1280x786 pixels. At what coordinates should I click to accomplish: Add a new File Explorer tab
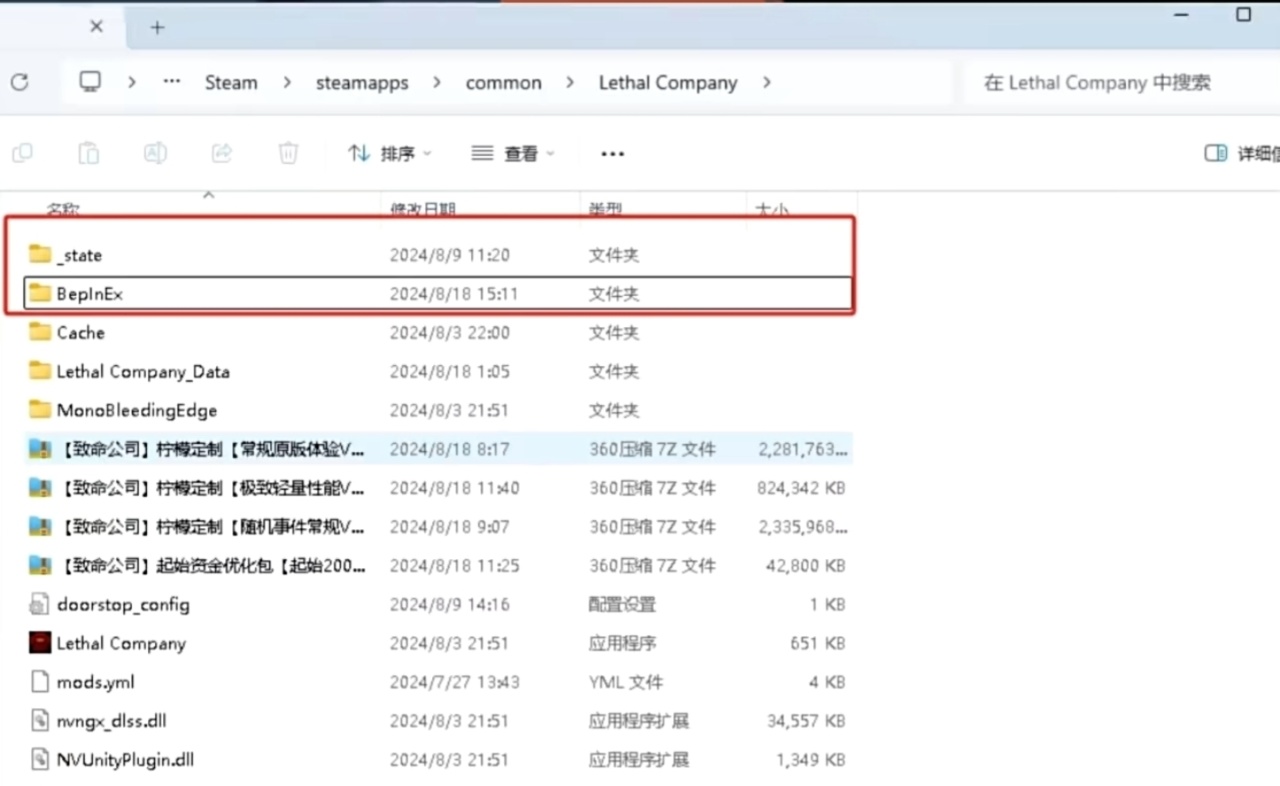[157, 28]
